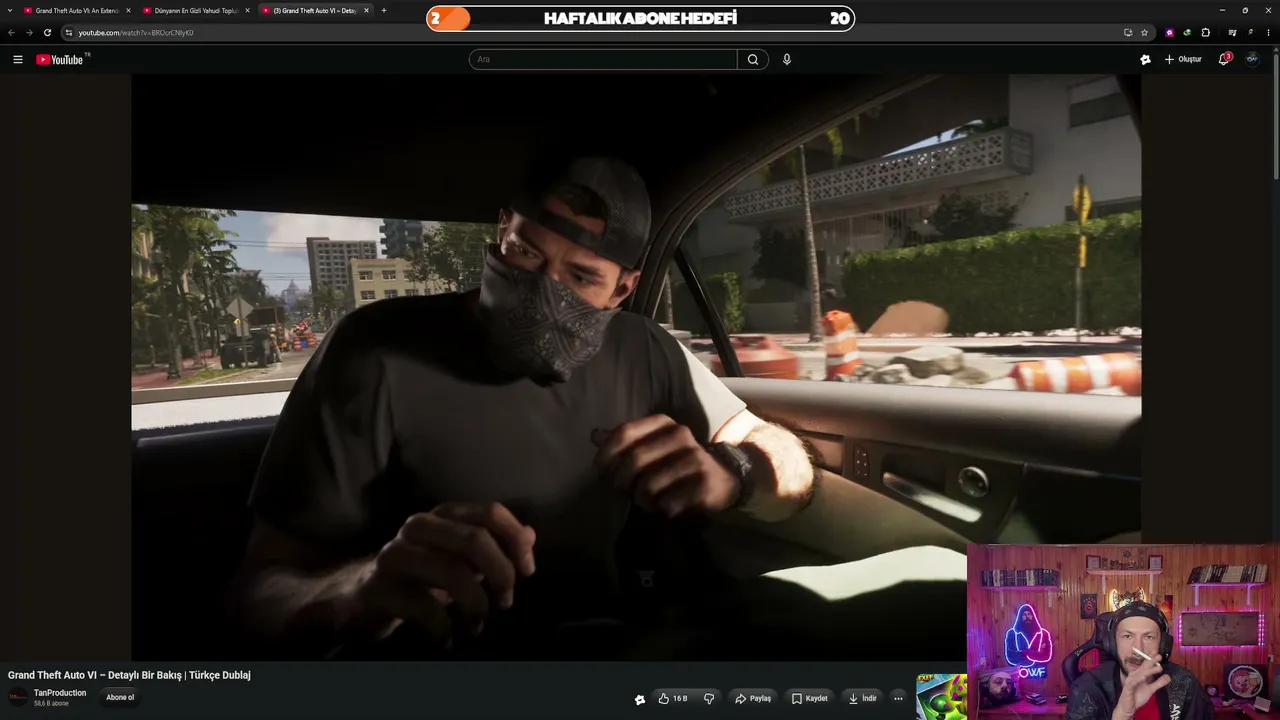Open the media controls icon
The width and height of the screenshot is (1280, 720).
tap(1232, 33)
